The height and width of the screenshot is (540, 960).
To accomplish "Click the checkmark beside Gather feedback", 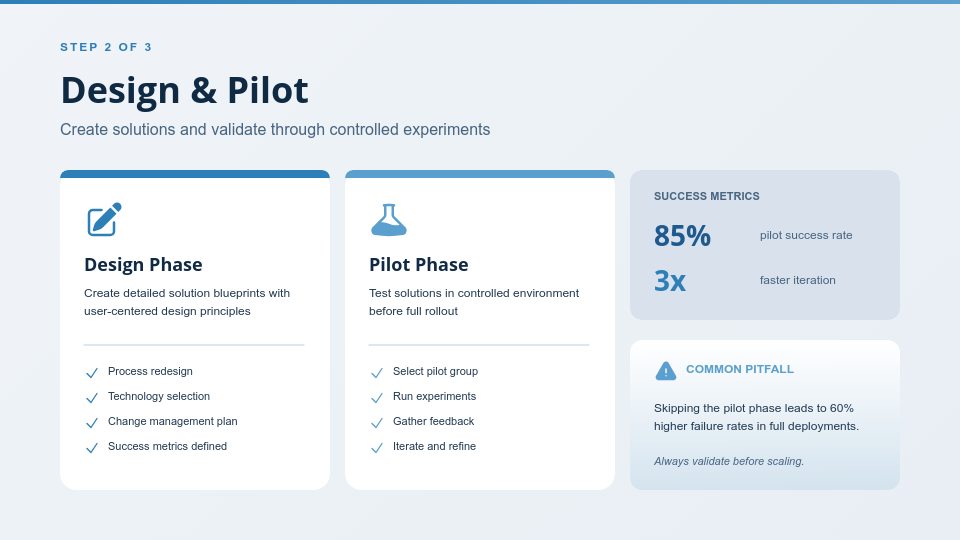I will [377, 423].
